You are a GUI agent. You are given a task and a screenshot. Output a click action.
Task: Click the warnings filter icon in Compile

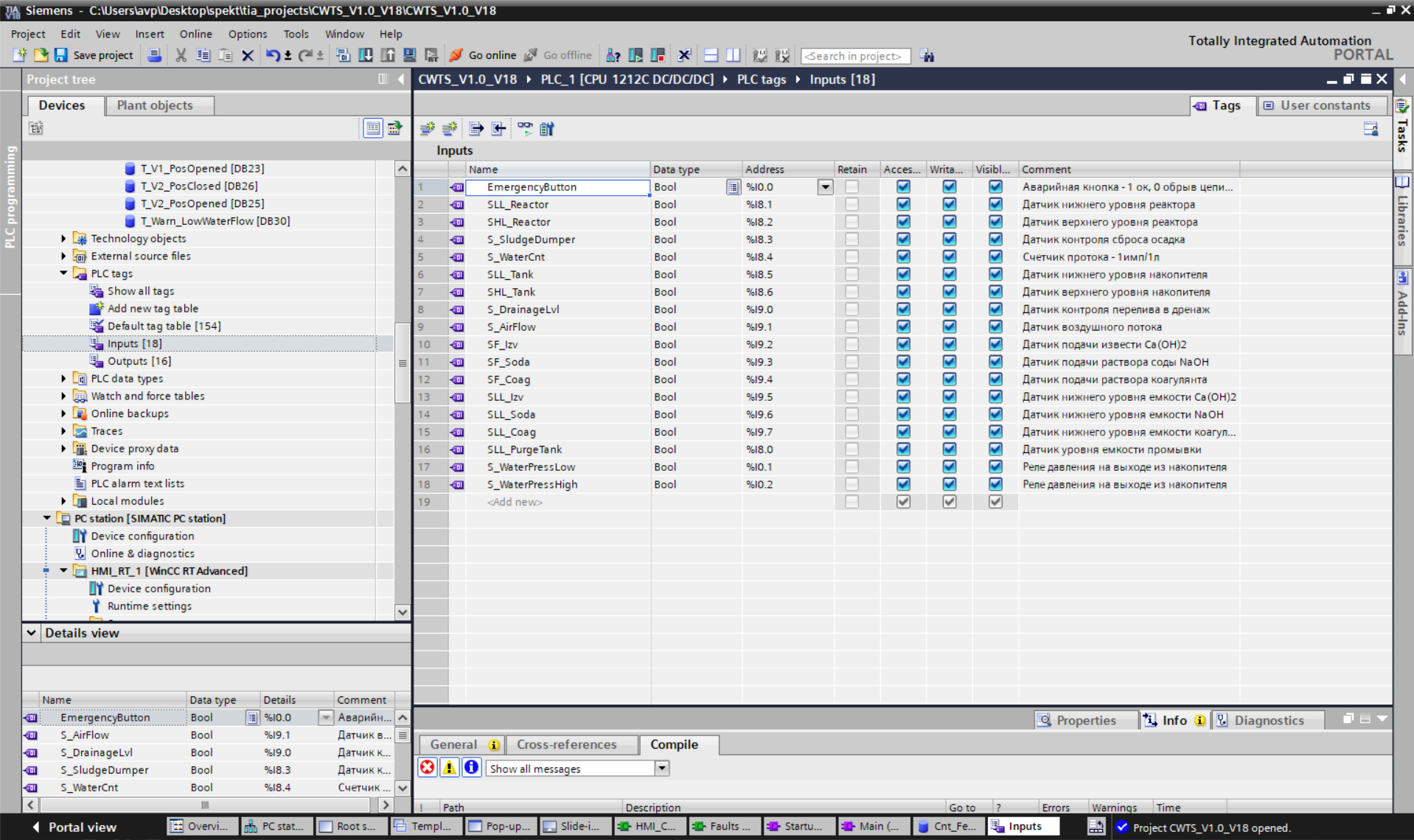pyautogui.click(x=449, y=768)
